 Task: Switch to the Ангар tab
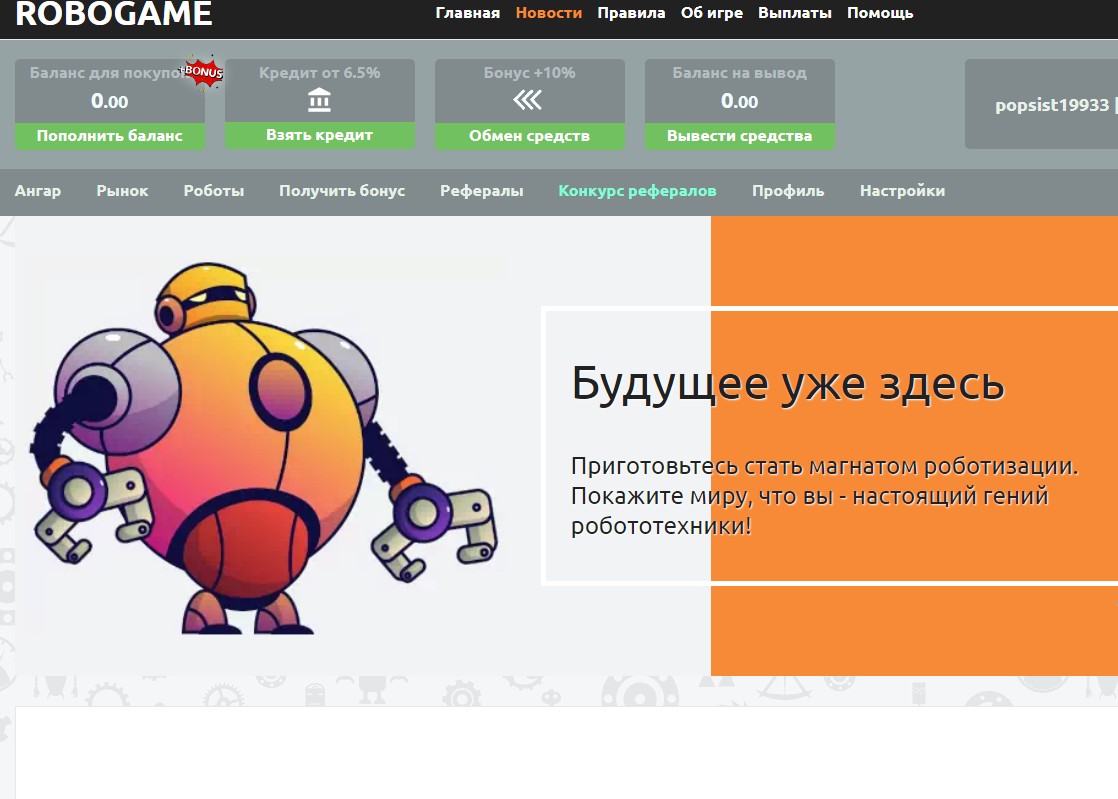[38, 190]
